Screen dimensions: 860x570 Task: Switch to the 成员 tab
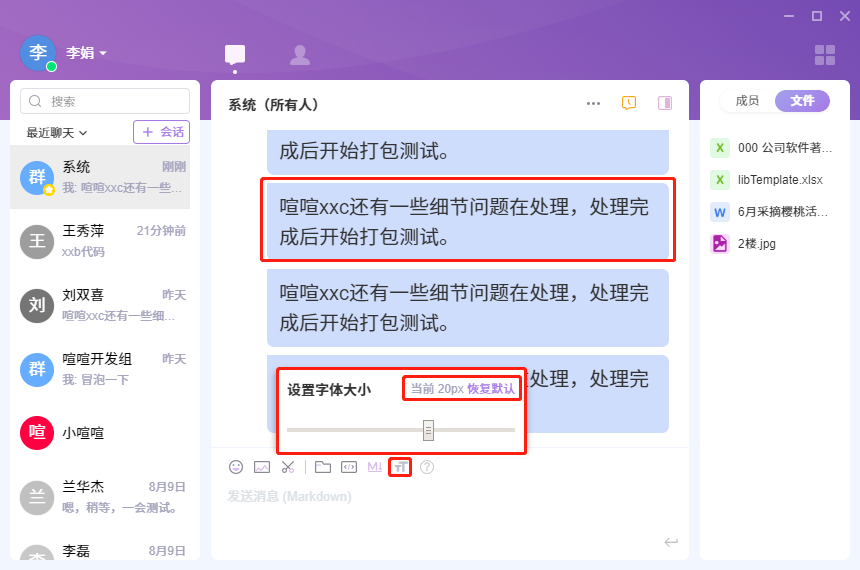click(747, 100)
